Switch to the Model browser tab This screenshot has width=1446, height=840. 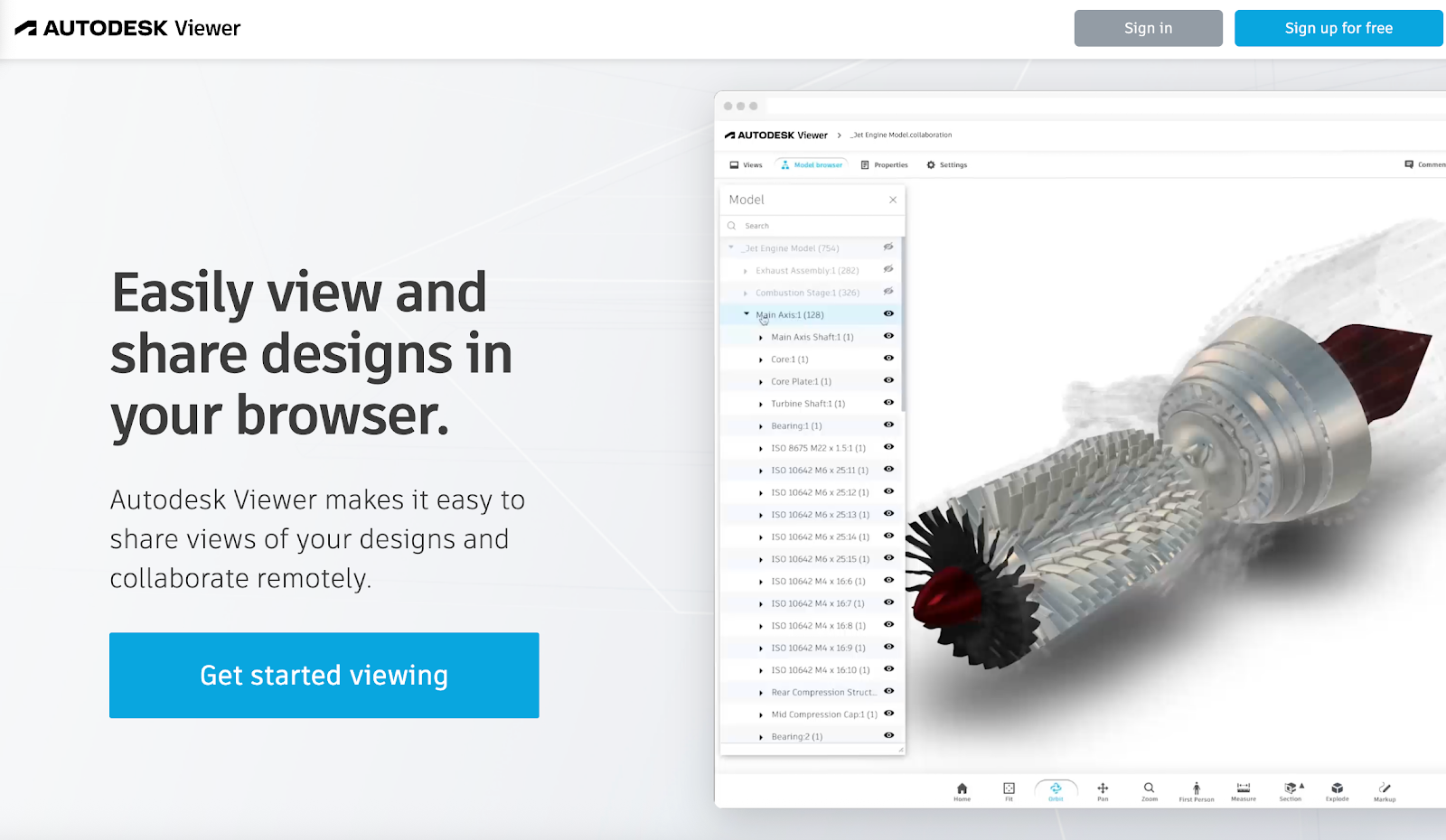[x=812, y=165]
